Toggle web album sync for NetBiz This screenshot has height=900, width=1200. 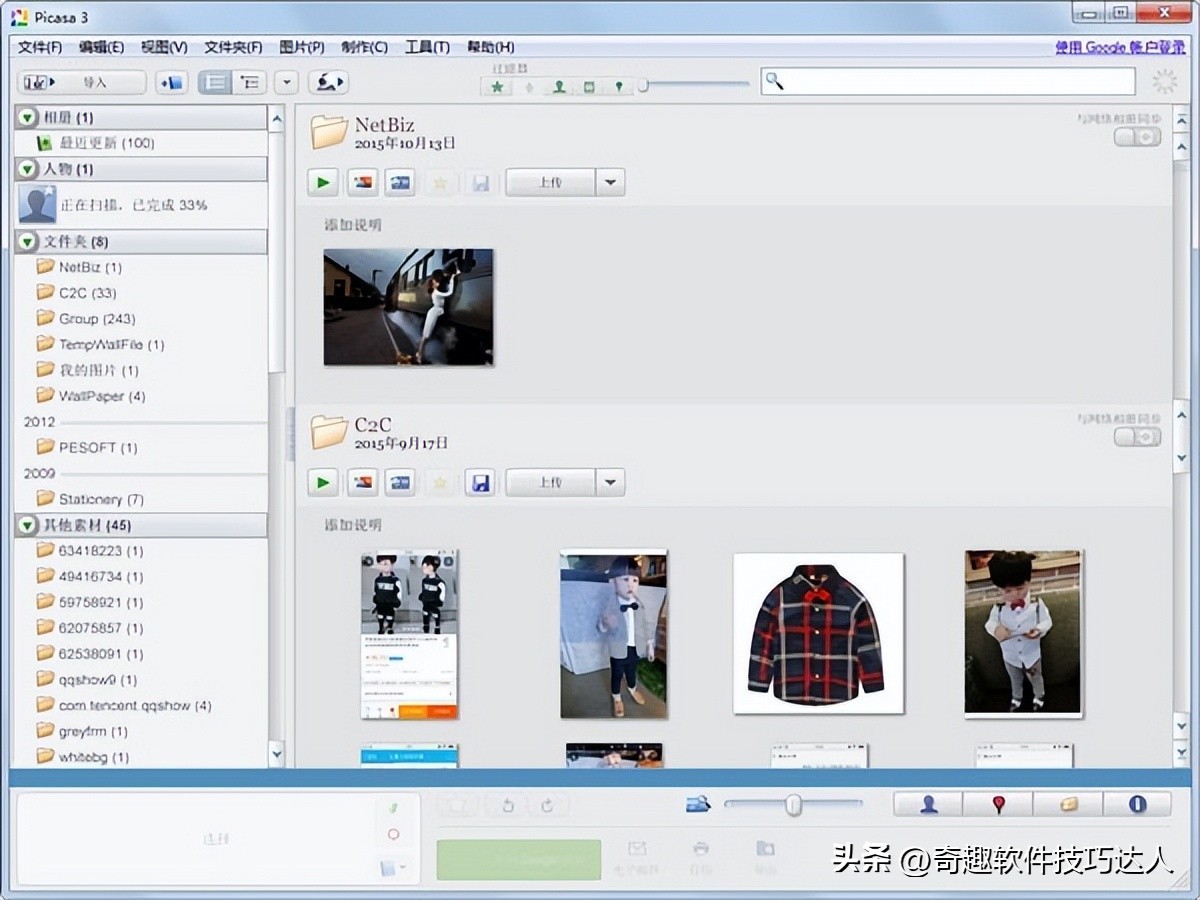1137,137
